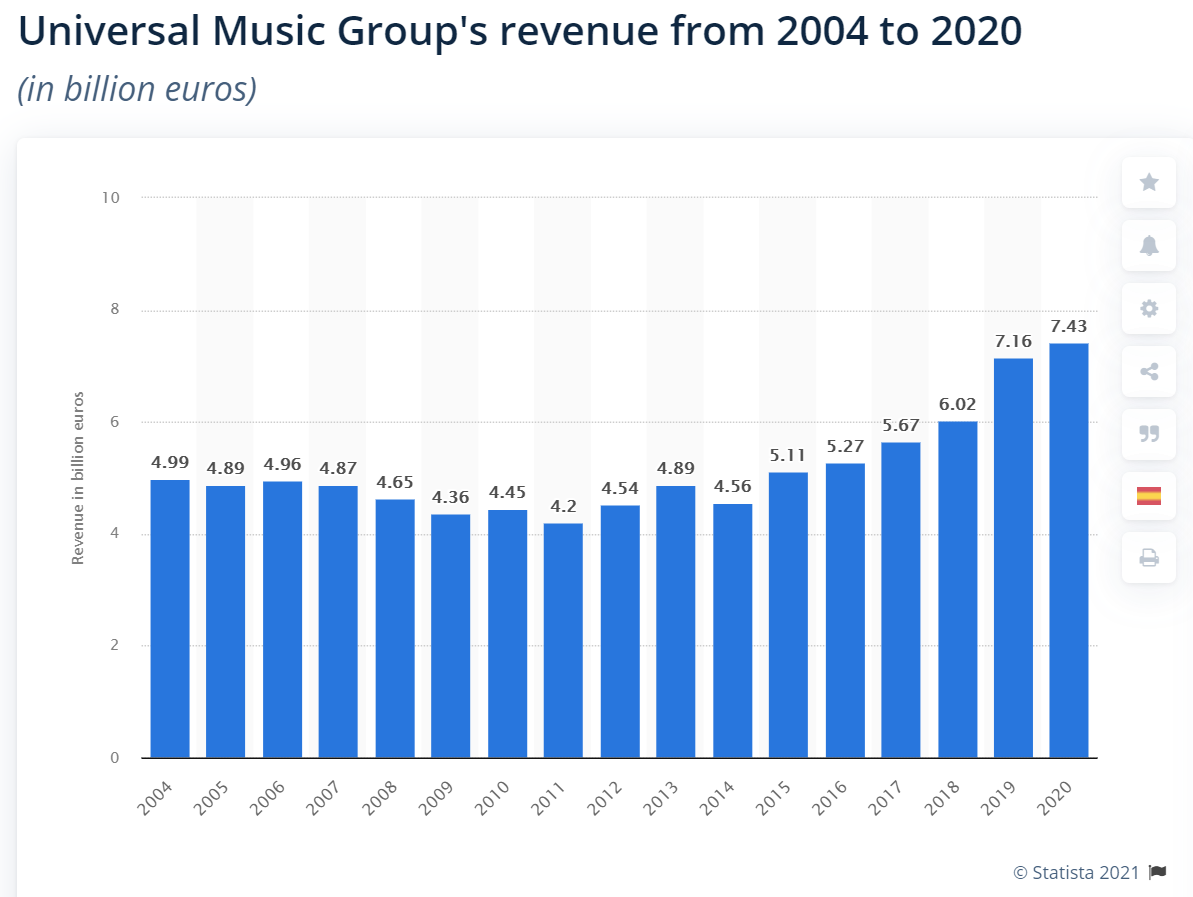Click the 2017 bar labeled 5.67
The height and width of the screenshot is (897, 1193).
(x=901, y=600)
